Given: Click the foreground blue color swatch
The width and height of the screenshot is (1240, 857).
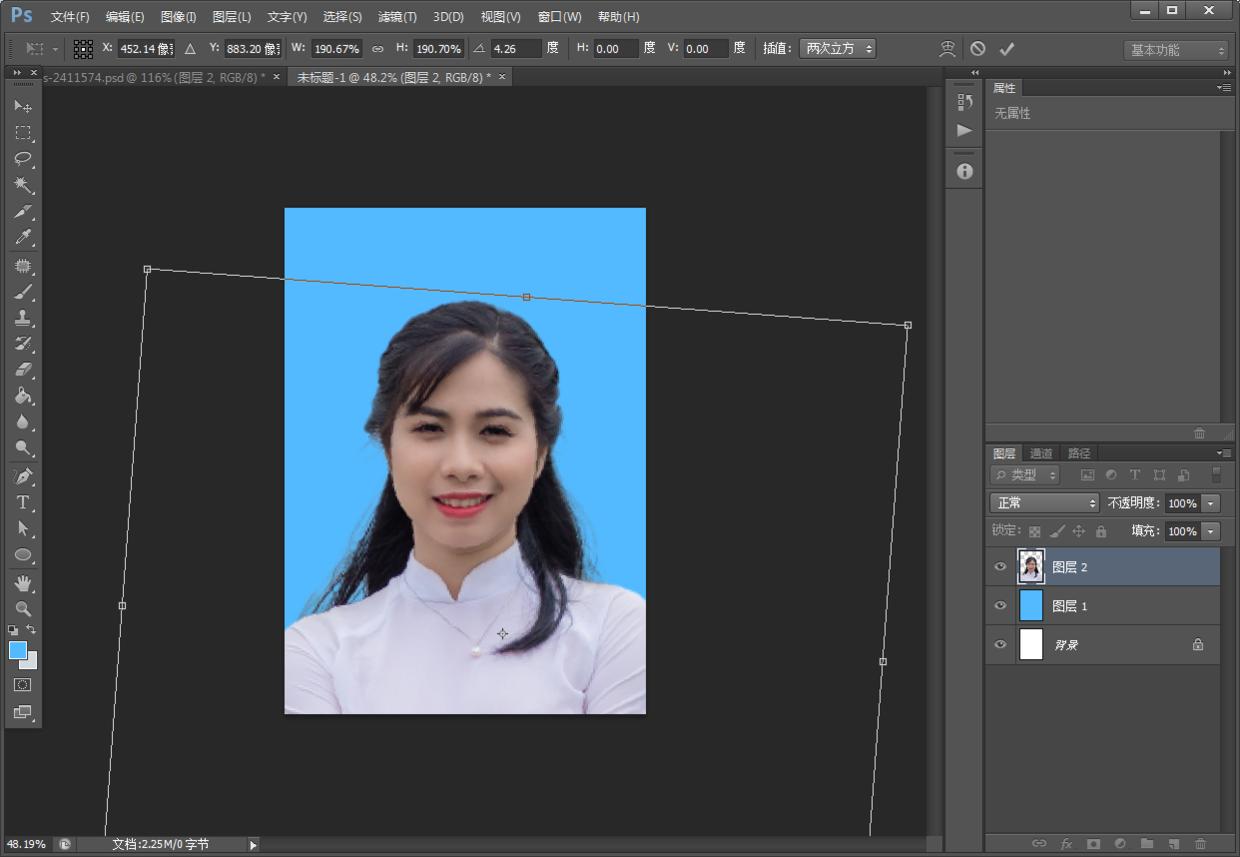Looking at the screenshot, I should [x=18, y=650].
